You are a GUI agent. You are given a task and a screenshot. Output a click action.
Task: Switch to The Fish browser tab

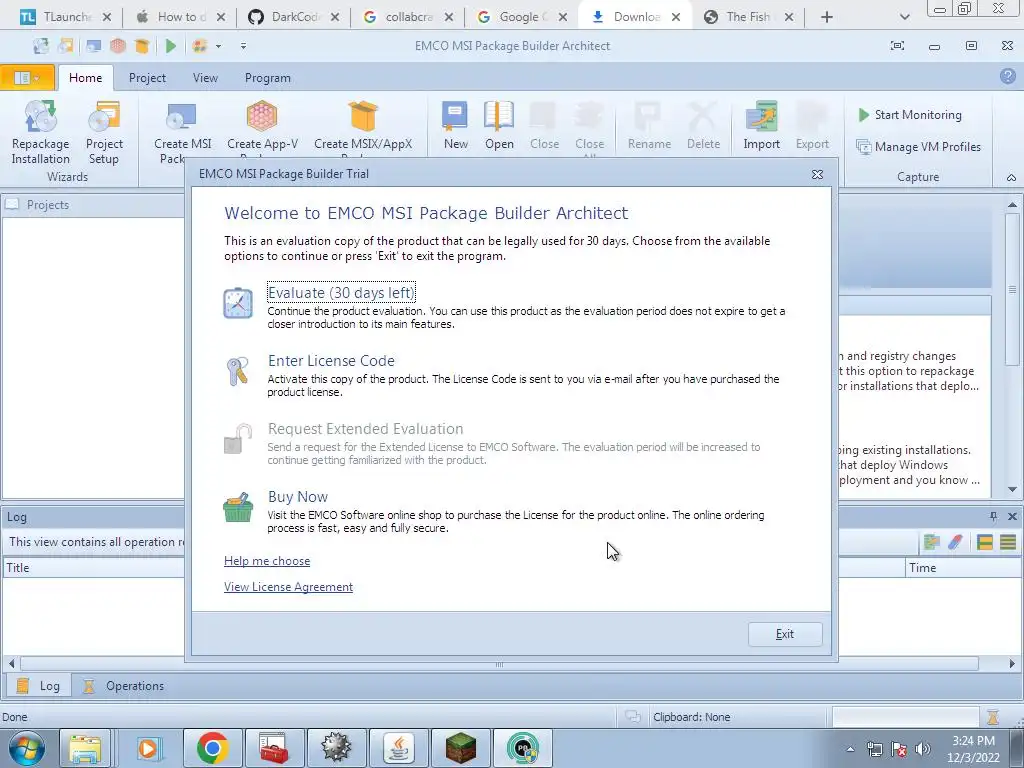[x=749, y=17]
